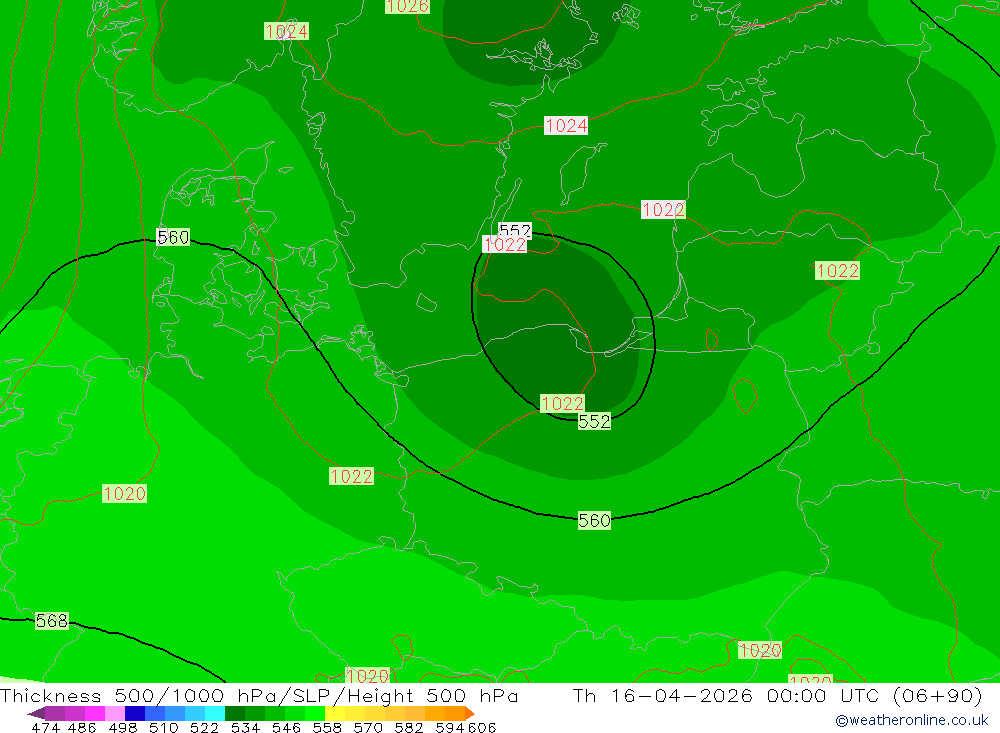Click the bright yellow legend swatch after 558
The width and height of the screenshot is (1000, 733).
pyautogui.click(x=335, y=713)
